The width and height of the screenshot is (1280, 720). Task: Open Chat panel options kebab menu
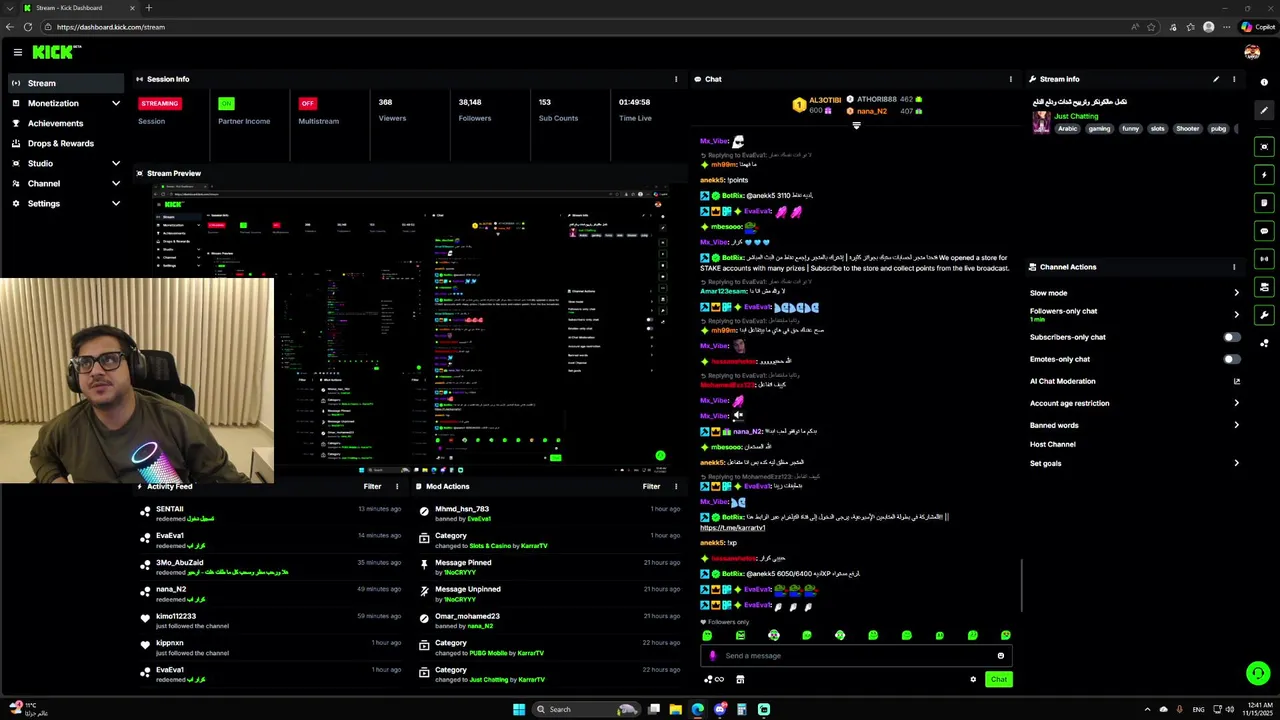[x=1011, y=79]
